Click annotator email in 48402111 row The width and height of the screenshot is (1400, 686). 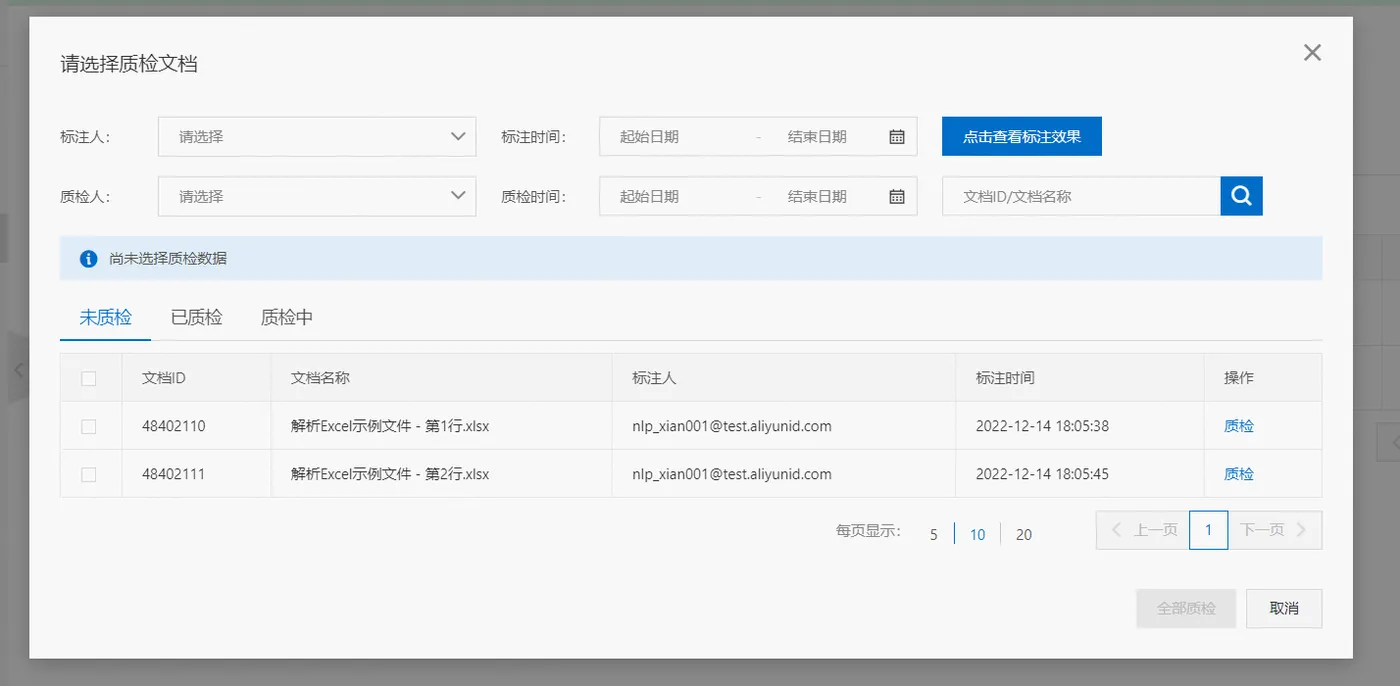(x=732, y=474)
